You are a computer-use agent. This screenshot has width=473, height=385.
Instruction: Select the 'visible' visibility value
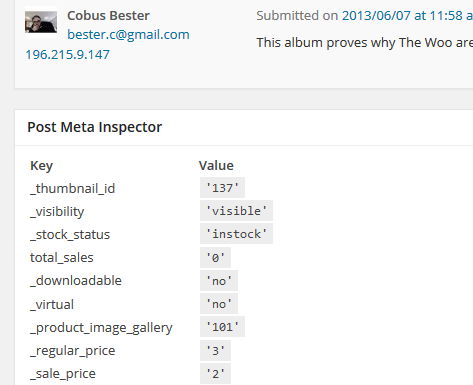coord(236,211)
